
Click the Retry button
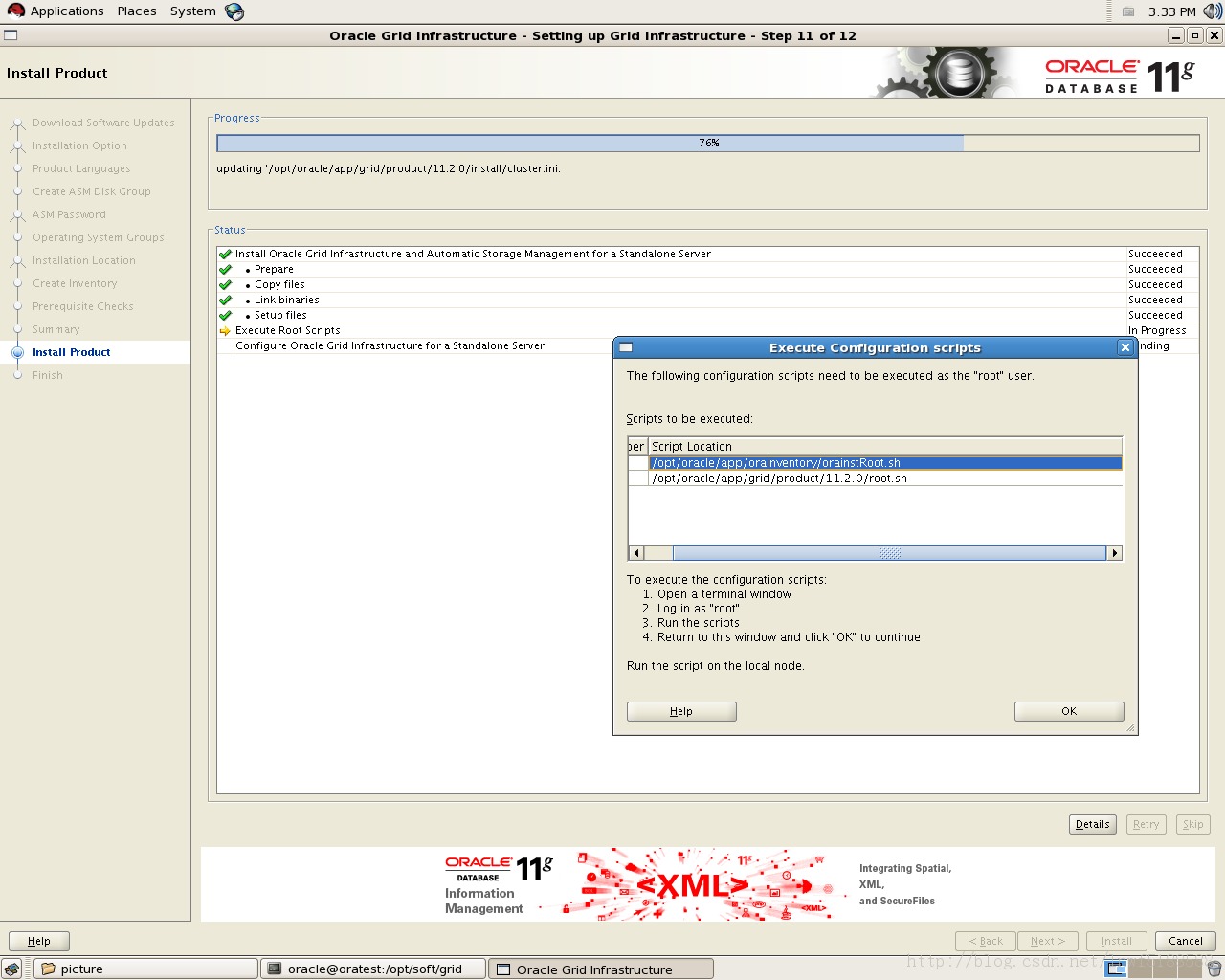pos(1146,824)
